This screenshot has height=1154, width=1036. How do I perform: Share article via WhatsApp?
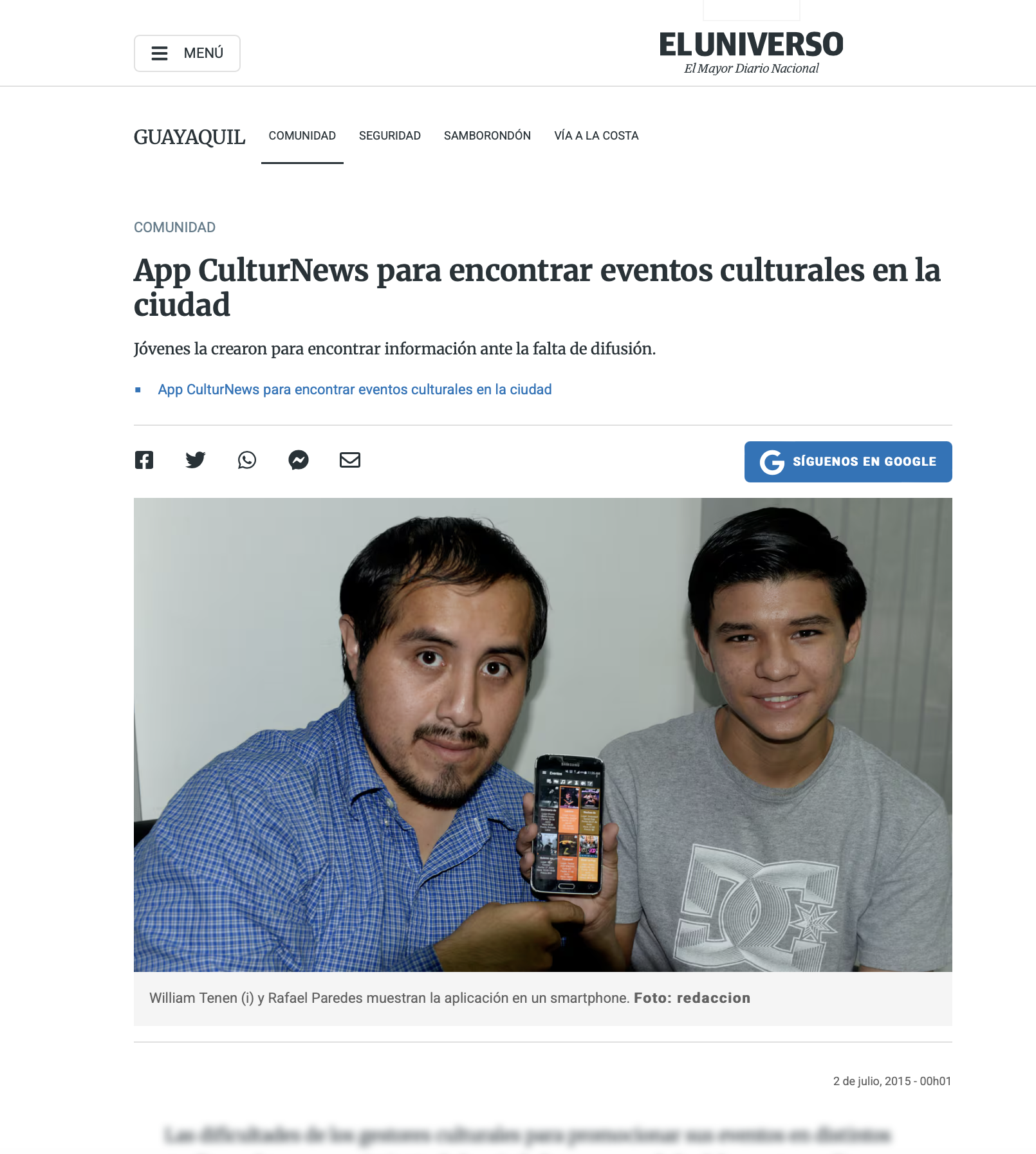click(247, 460)
